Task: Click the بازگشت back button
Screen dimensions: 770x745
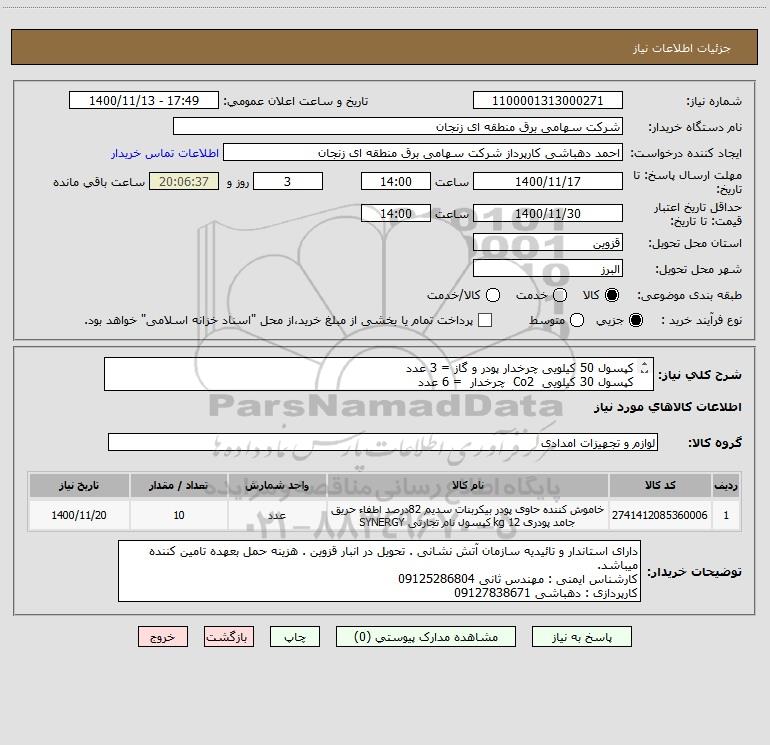Action: point(229,637)
